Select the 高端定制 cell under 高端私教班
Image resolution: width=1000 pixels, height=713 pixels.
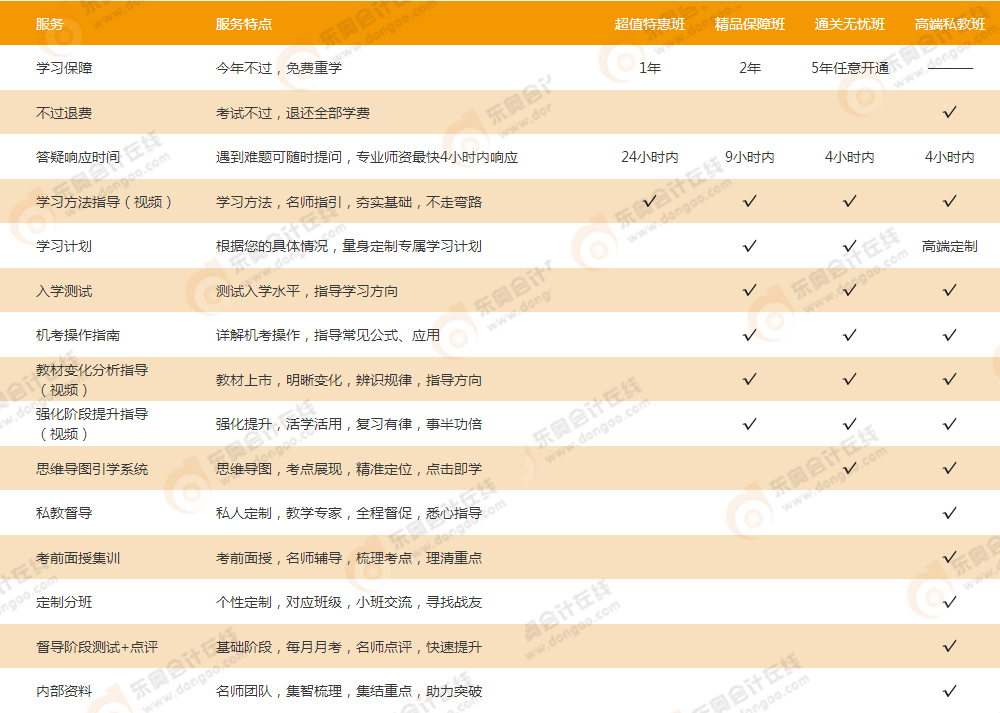[948, 245]
